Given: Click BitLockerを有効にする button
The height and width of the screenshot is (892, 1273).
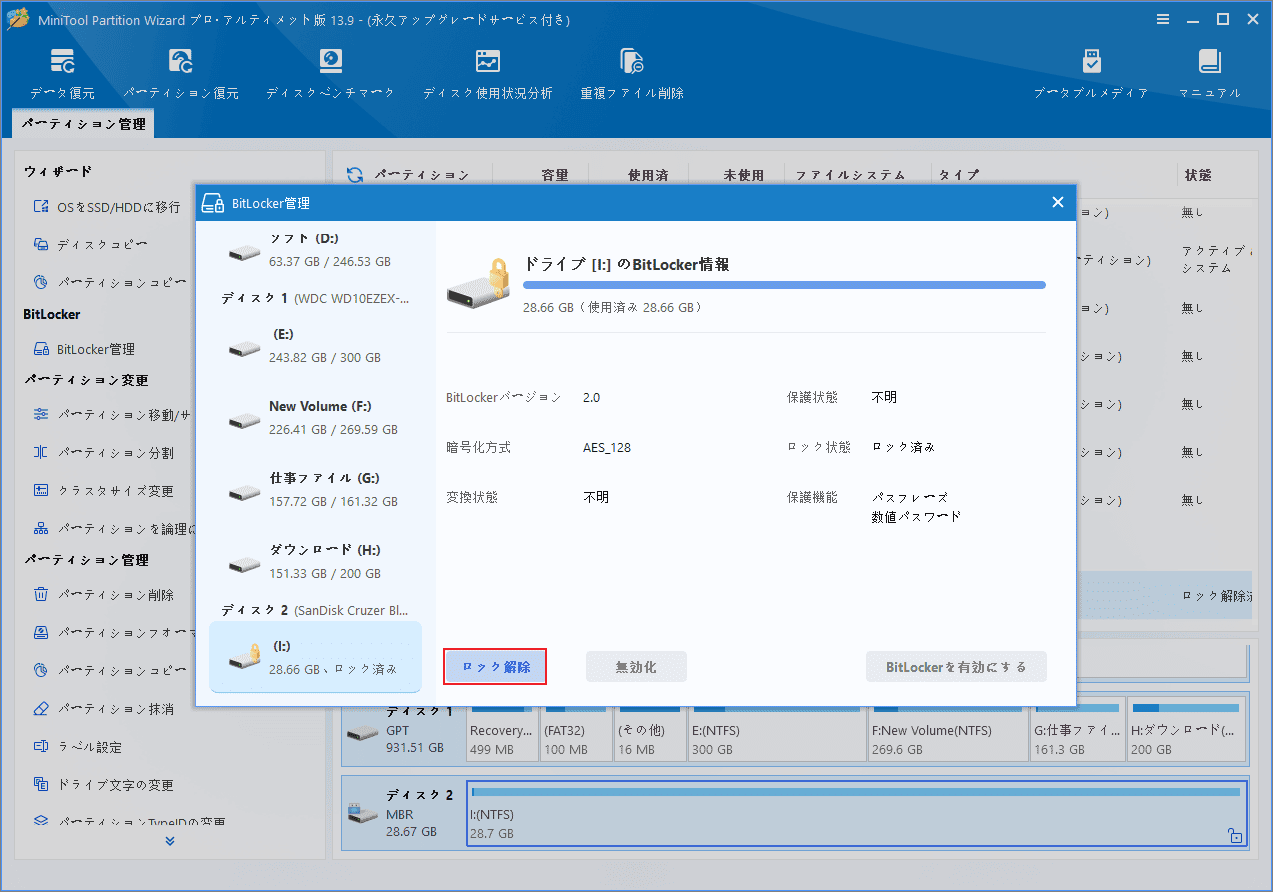Looking at the screenshot, I should pyautogui.click(x=956, y=667).
